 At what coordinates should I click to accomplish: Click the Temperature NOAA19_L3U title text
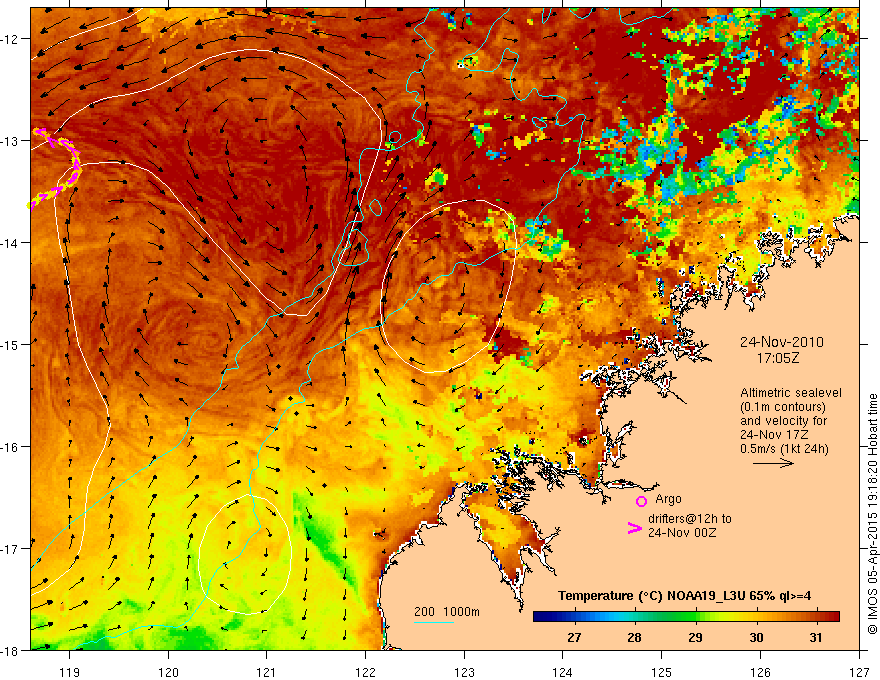click(684, 596)
